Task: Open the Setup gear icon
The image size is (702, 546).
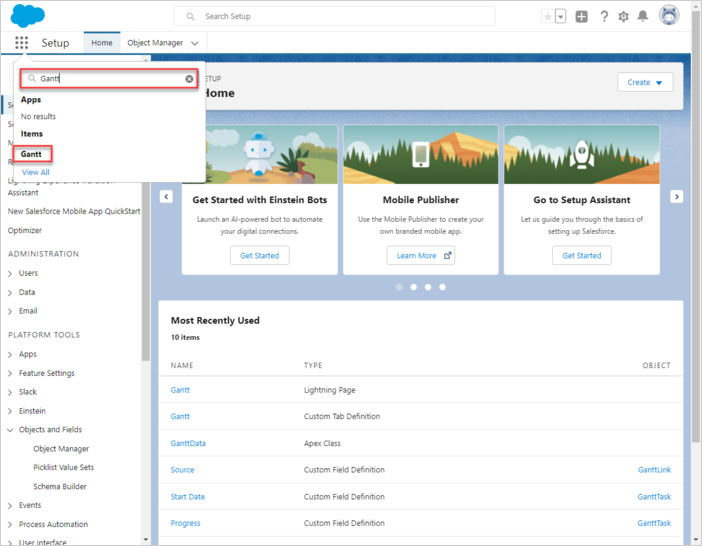Action: tap(624, 17)
